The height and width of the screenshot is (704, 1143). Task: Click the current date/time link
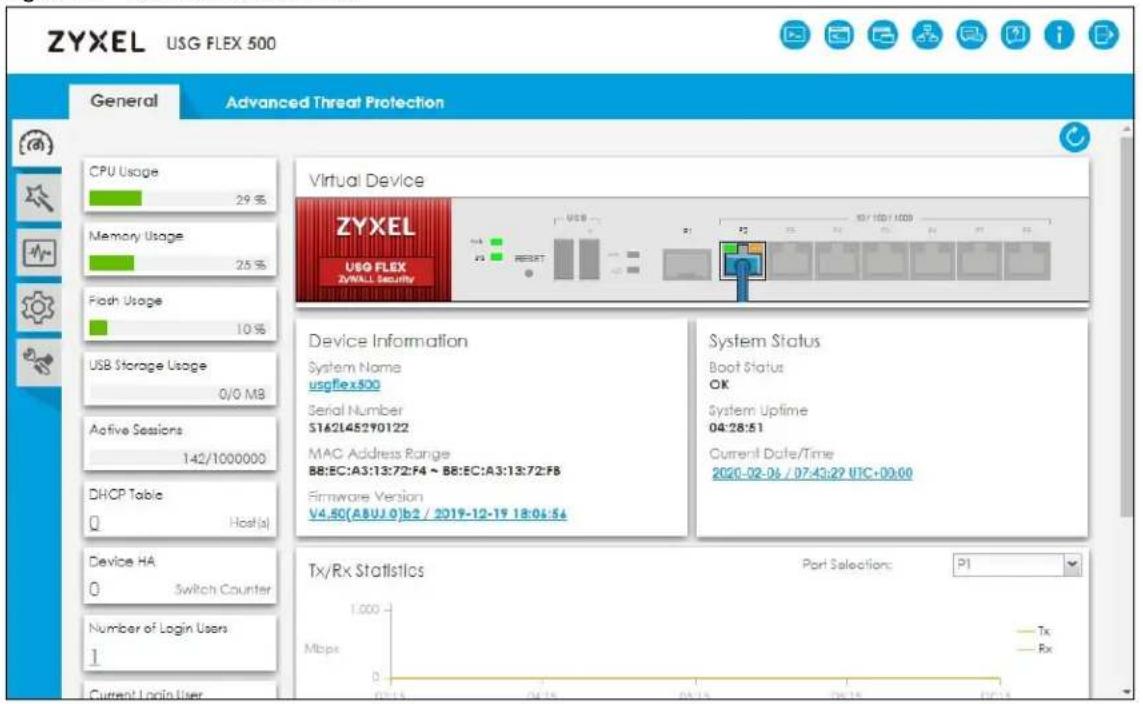click(812, 473)
